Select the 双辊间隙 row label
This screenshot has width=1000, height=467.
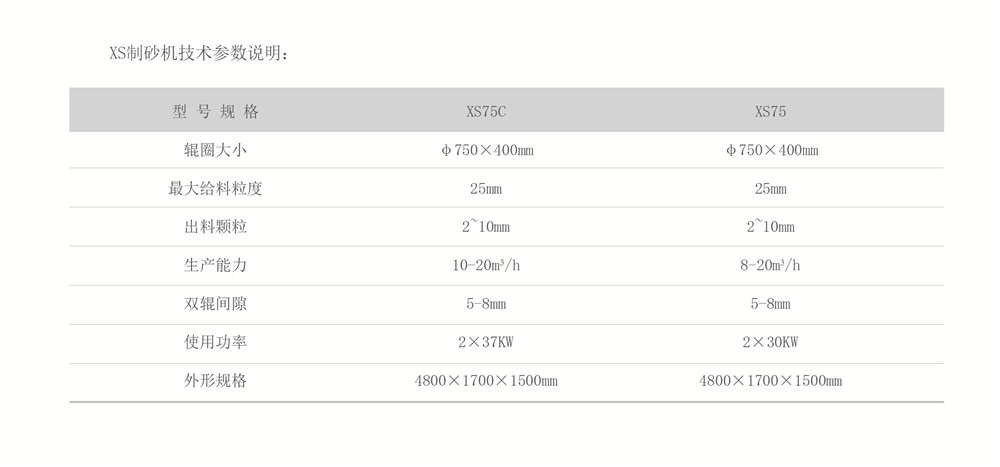coord(215,304)
